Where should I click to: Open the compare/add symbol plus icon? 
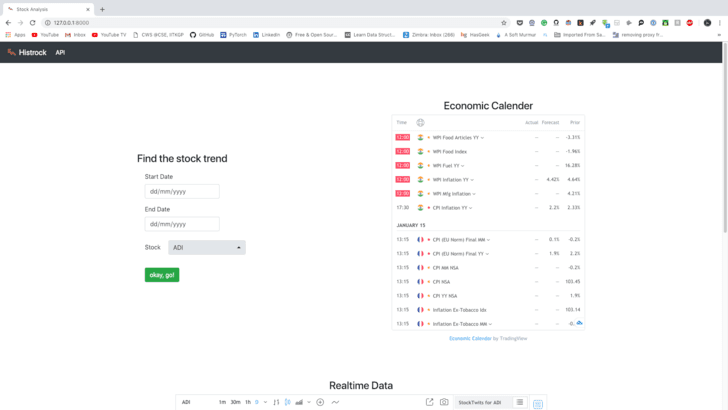[x=320, y=402]
